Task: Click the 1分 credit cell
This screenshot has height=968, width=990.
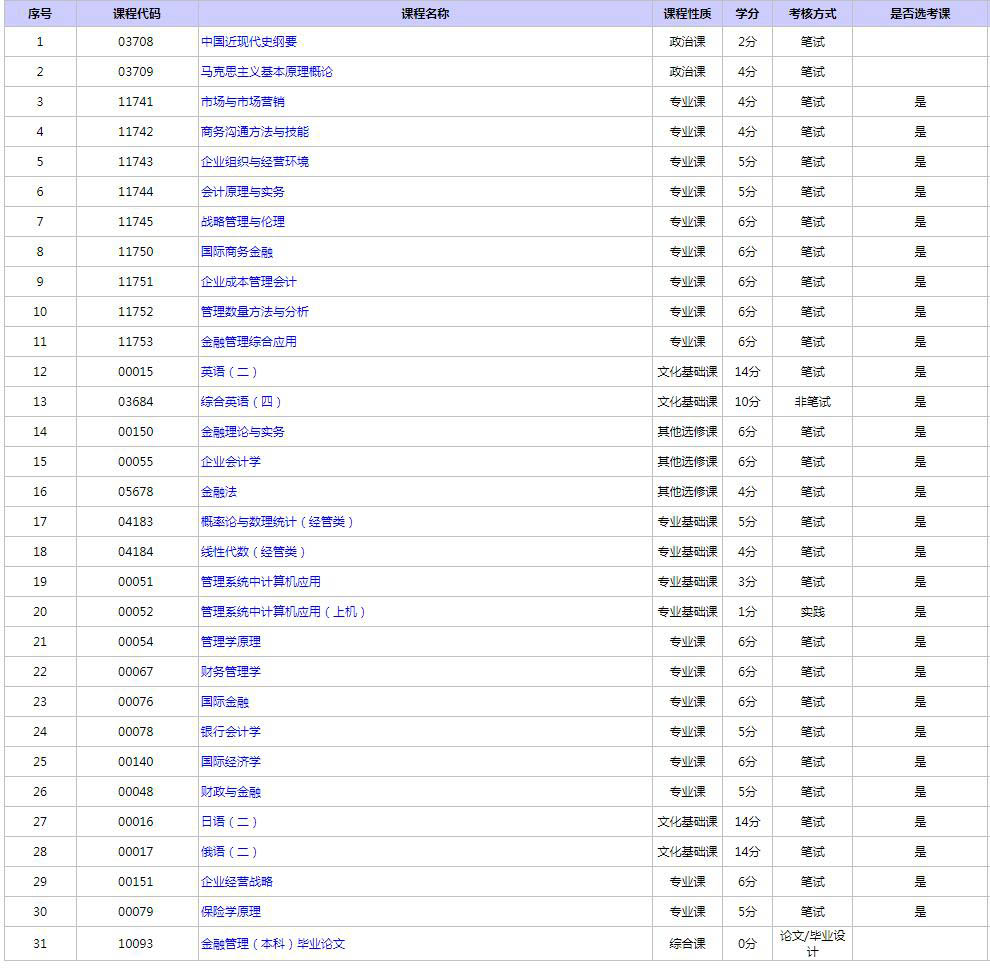Action: (x=748, y=612)
